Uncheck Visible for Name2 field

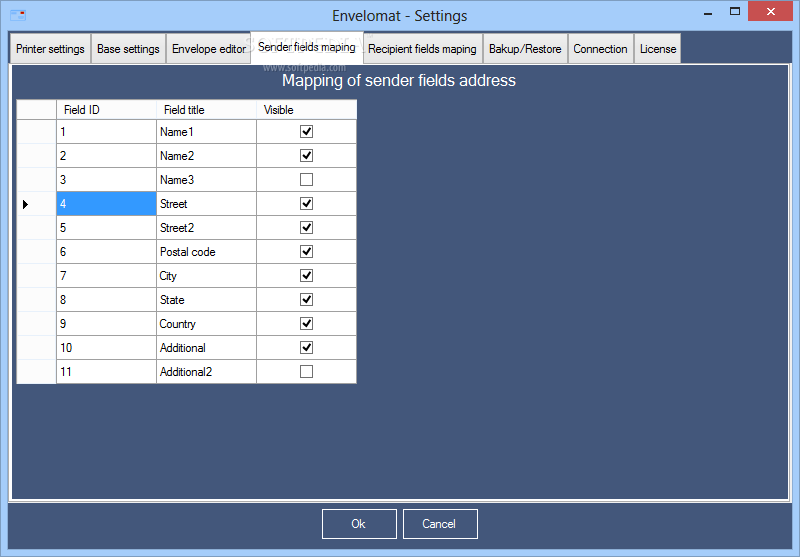306,156
